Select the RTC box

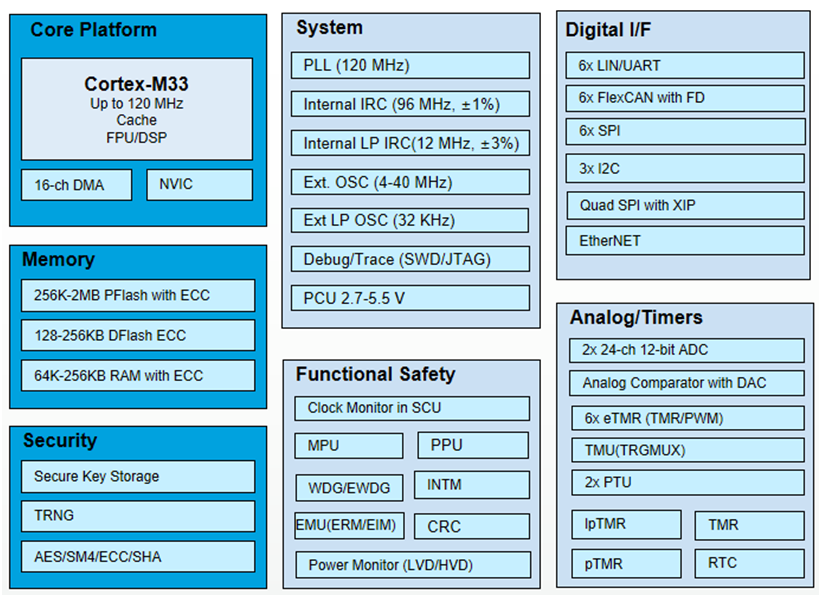749,563
